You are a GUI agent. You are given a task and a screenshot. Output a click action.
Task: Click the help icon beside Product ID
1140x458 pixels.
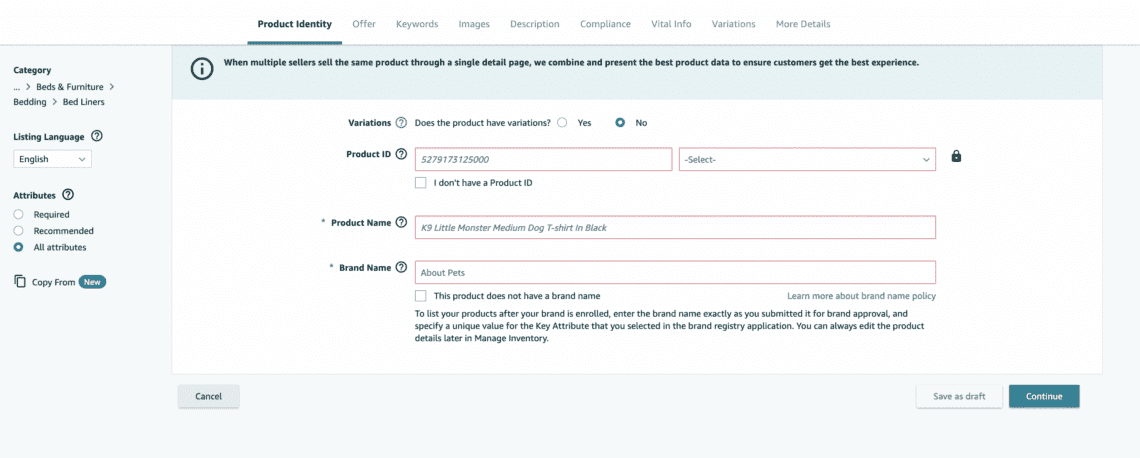401,155
